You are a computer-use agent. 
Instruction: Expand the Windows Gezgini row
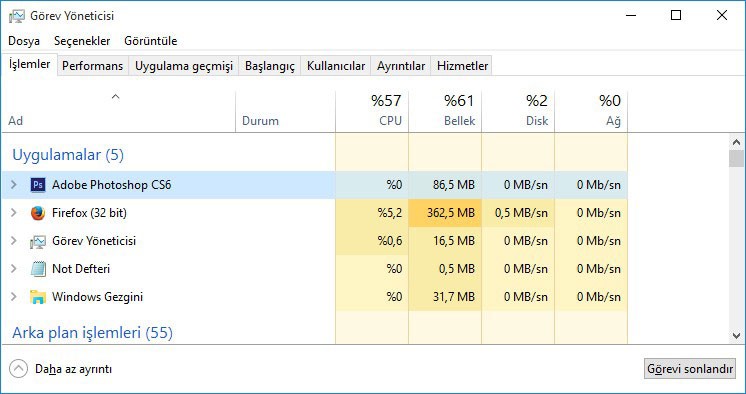pyautogui.click(x=14, y=297)
